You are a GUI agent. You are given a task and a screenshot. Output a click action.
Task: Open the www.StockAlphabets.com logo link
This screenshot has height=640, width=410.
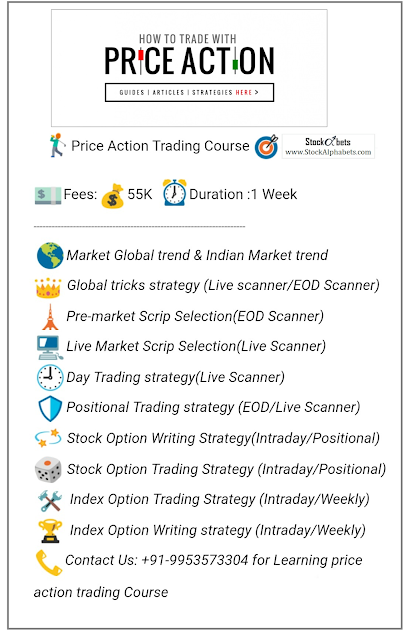328,146
